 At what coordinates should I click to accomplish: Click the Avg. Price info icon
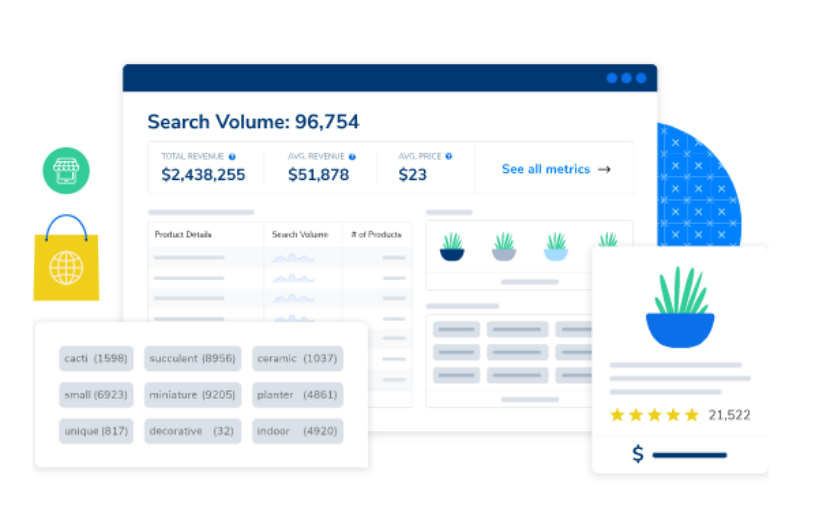pos(449,156)
